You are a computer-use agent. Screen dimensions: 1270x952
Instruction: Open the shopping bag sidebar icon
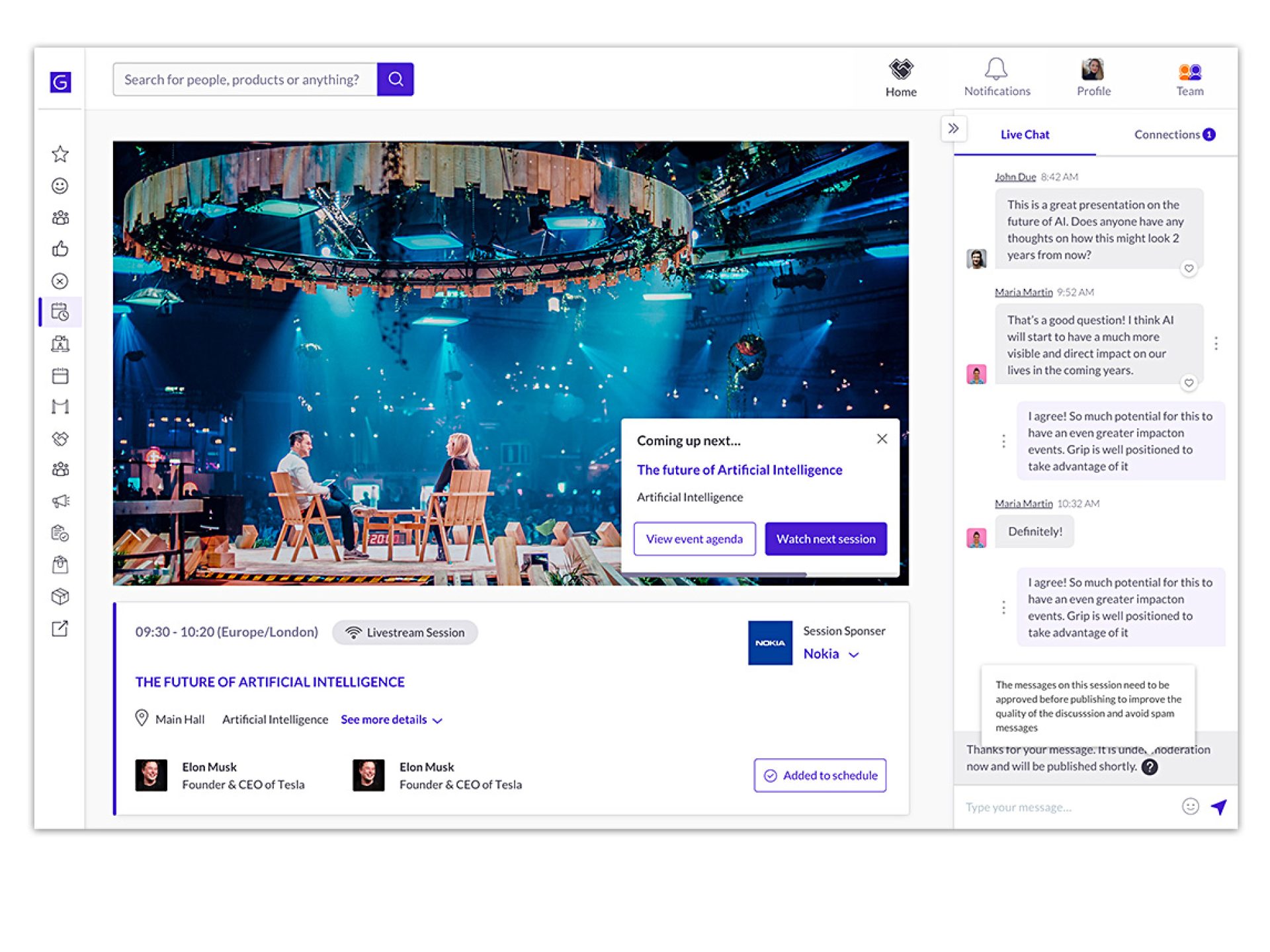click(60, 565)
